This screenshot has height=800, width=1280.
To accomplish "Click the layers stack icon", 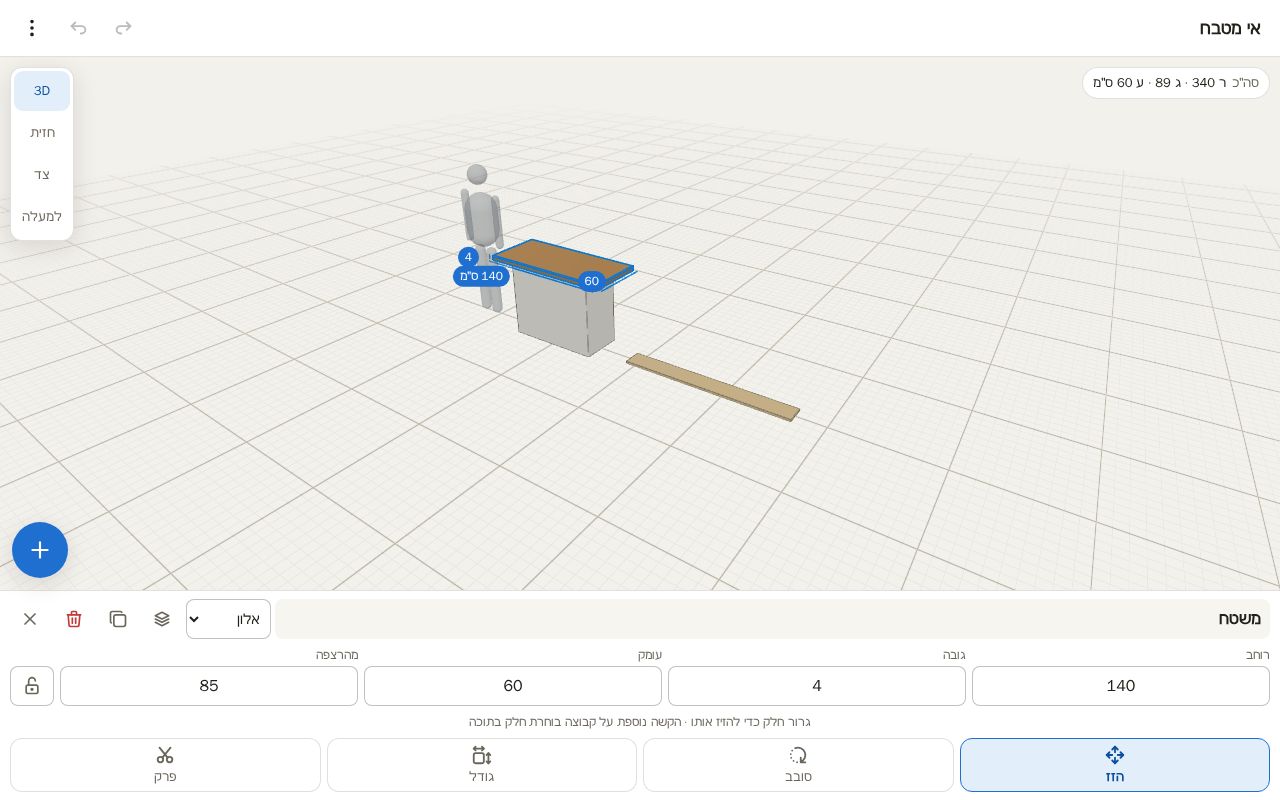I will coord(162,619).
